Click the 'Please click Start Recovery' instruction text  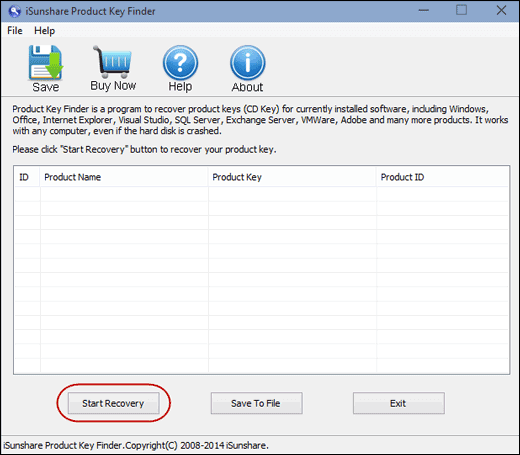click(144, 149)
